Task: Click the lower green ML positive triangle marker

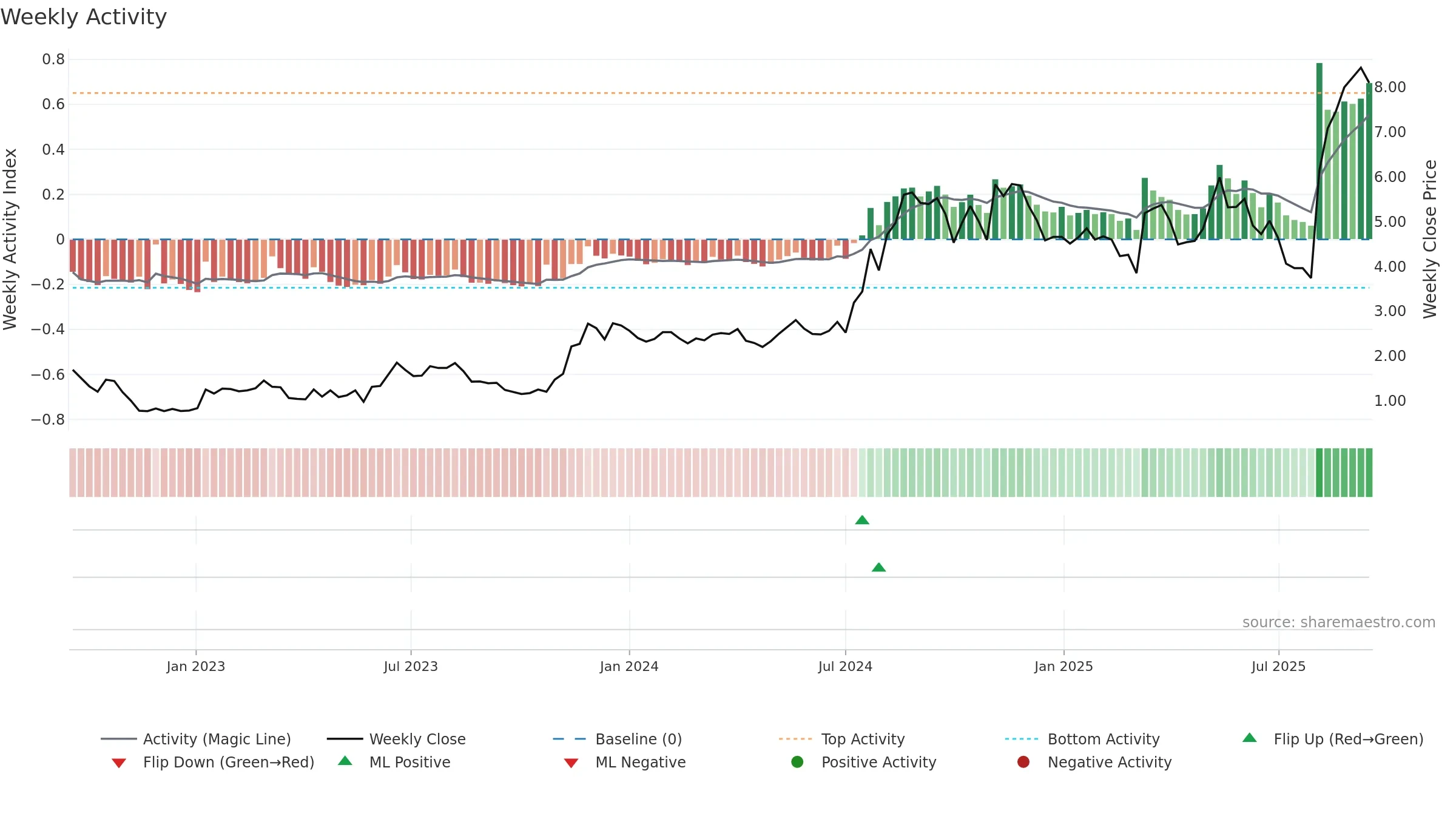Action: 878,567
